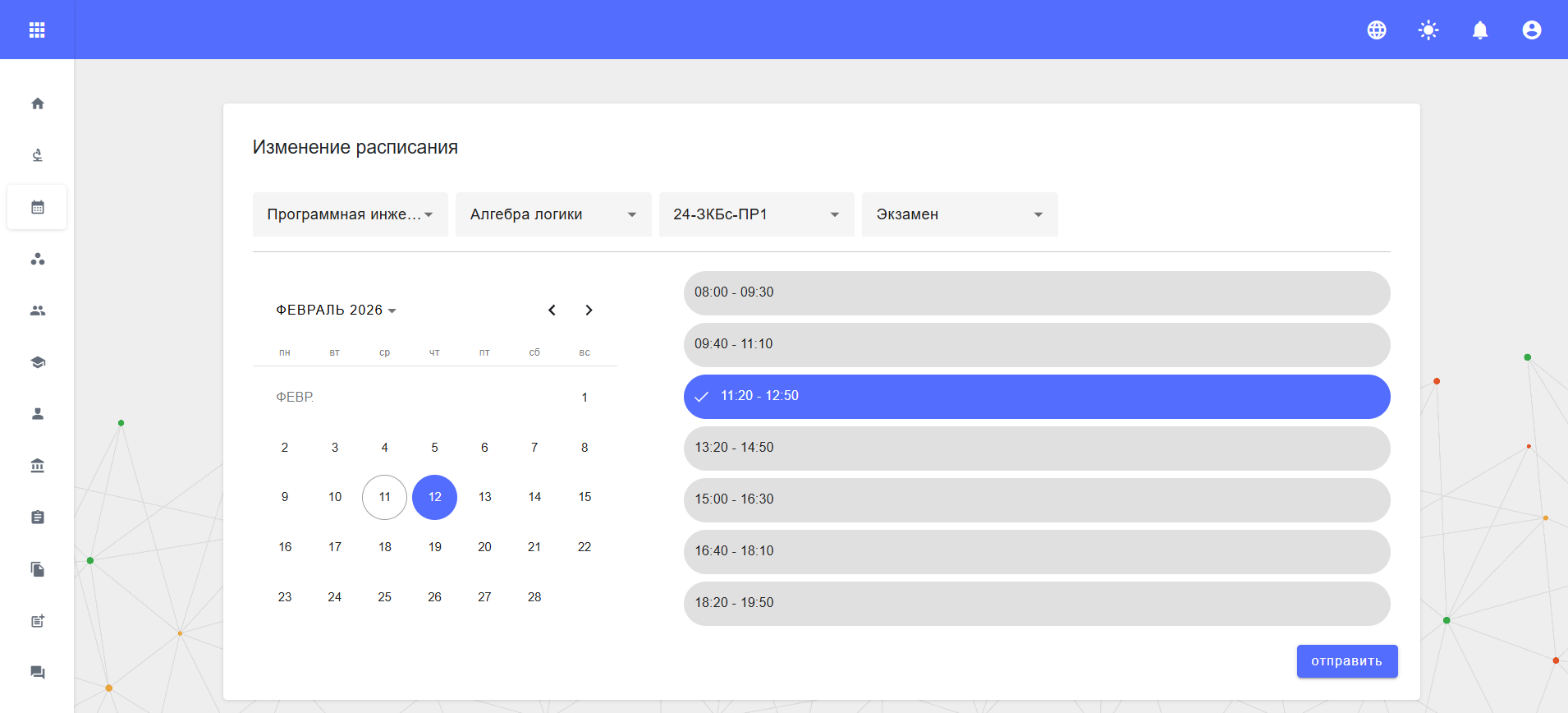Screen dimensions: 1568x713
Task: Expand the ФЕВРАЛЬ 2026 month picker
Action: tap(337, 310)
